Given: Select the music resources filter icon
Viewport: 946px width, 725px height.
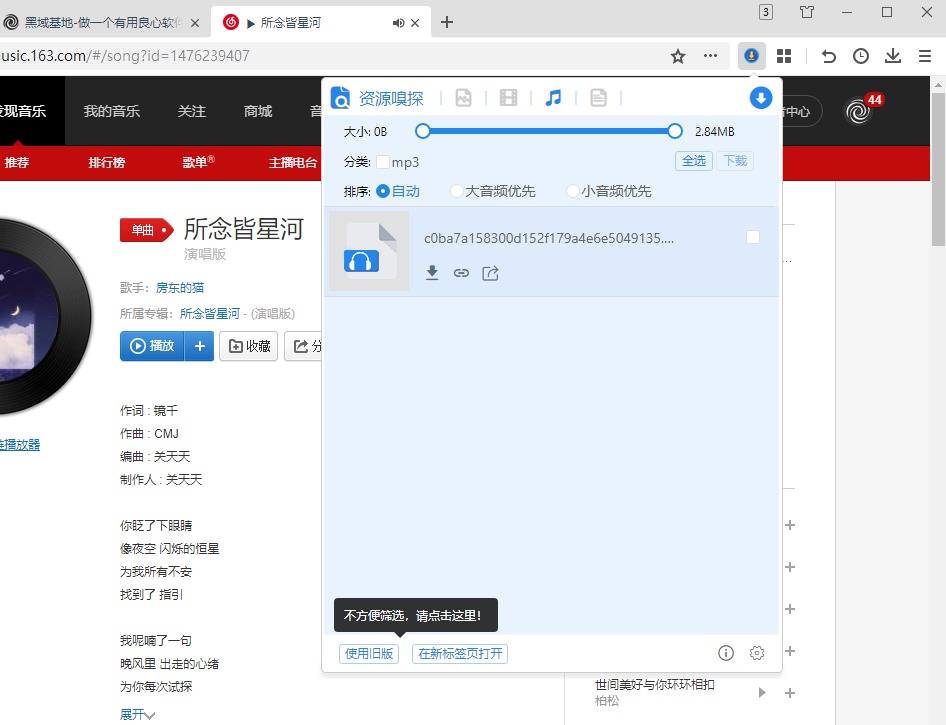Looking at the screenshot, I should click(553, 98).
